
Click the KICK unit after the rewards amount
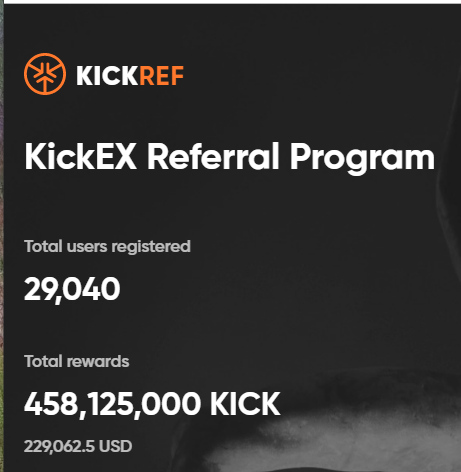point(245,404)
